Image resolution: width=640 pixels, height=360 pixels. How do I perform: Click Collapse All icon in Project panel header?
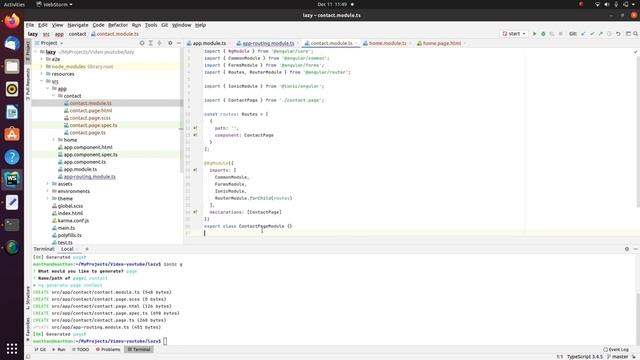pos(160,43)
